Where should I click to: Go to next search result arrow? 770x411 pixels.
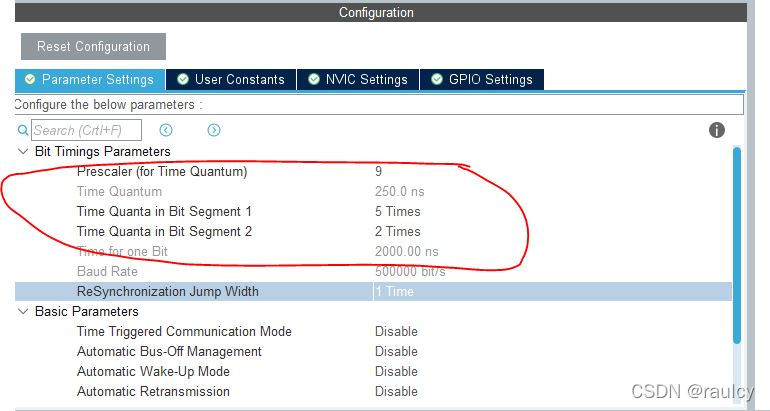214,130
